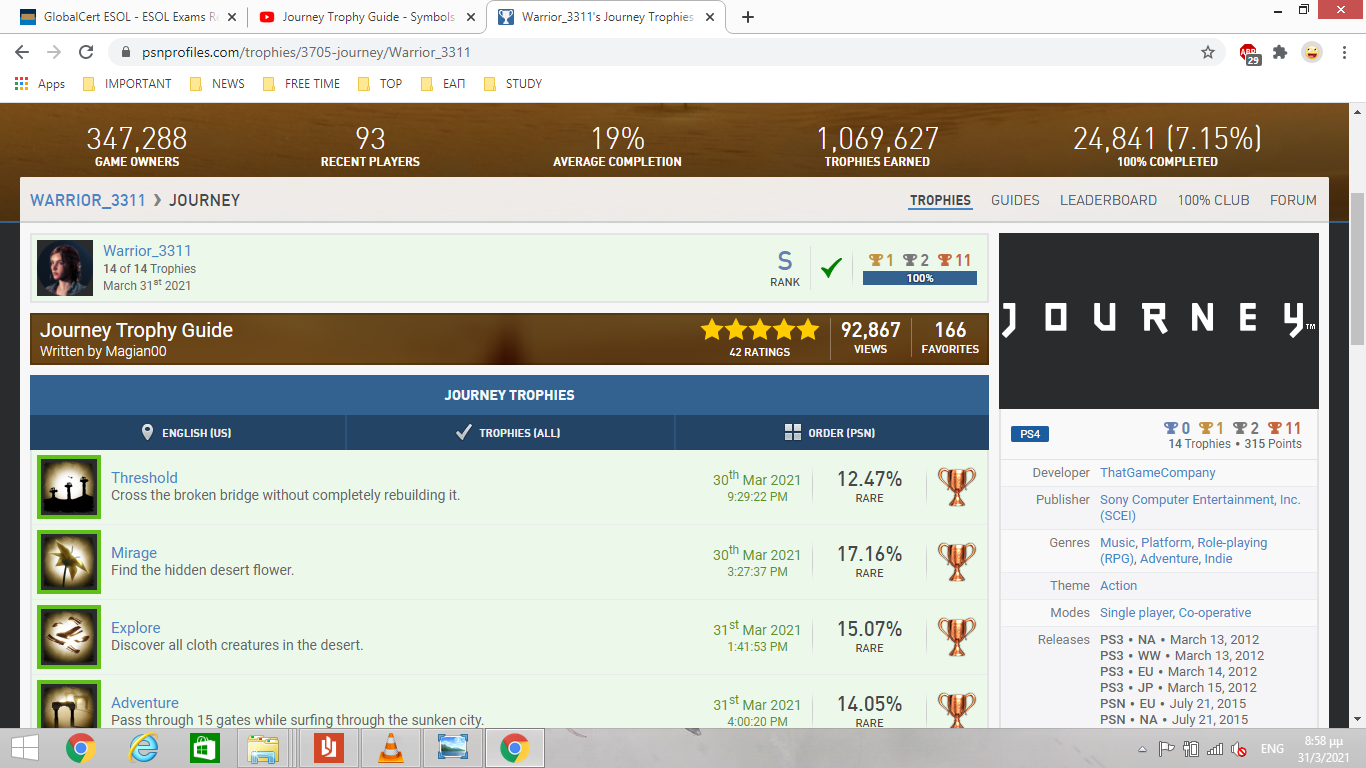Click the Threshold trophy icon

[69, 487]
